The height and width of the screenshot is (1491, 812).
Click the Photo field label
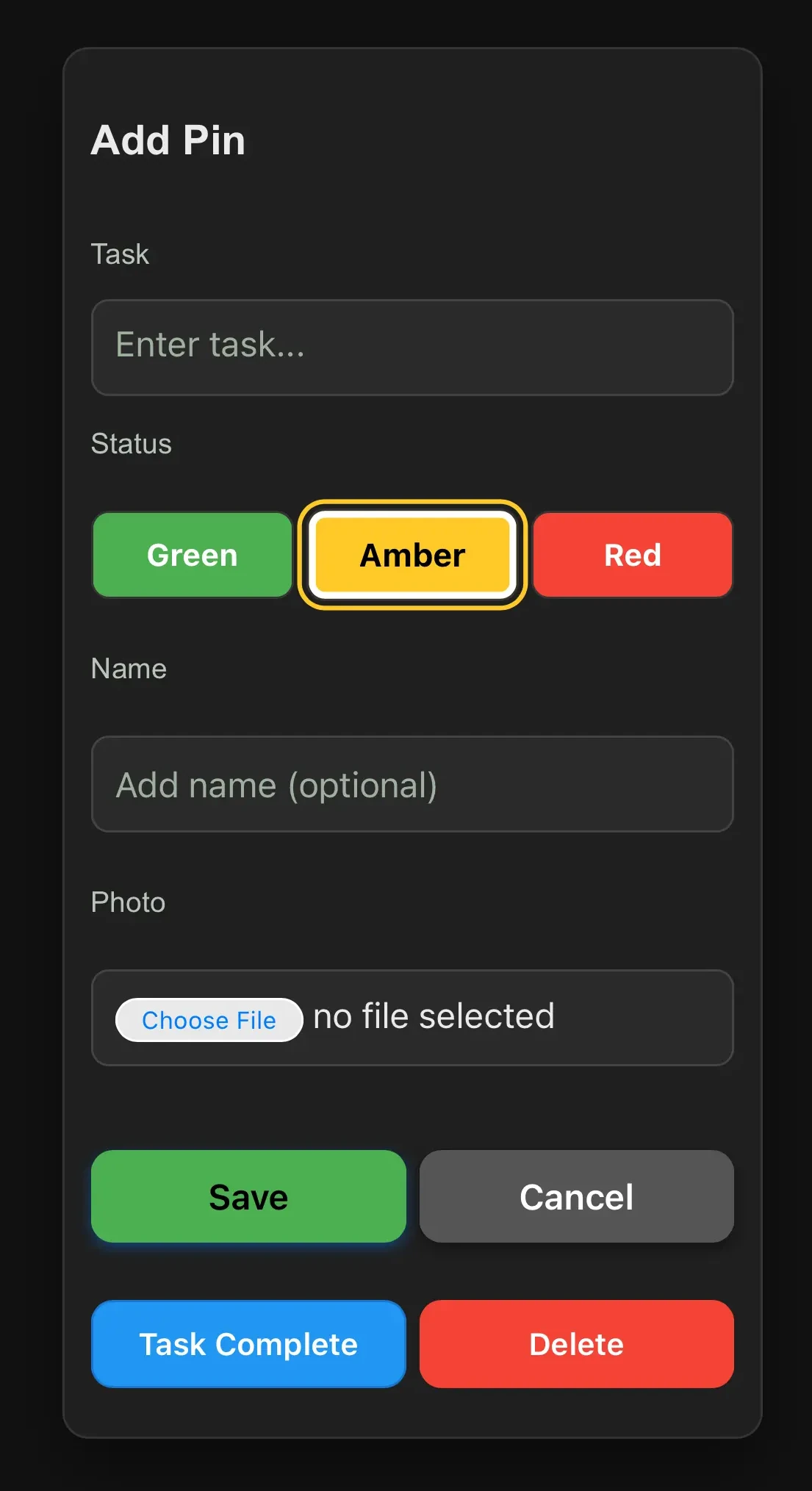pyautogui.click(x=128, y=902)
